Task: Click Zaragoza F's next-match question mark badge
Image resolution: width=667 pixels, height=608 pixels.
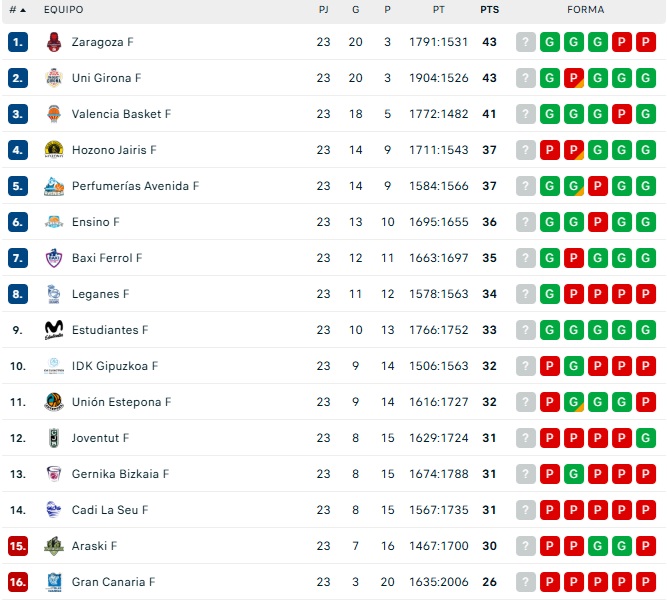Action: pos(526,42)
